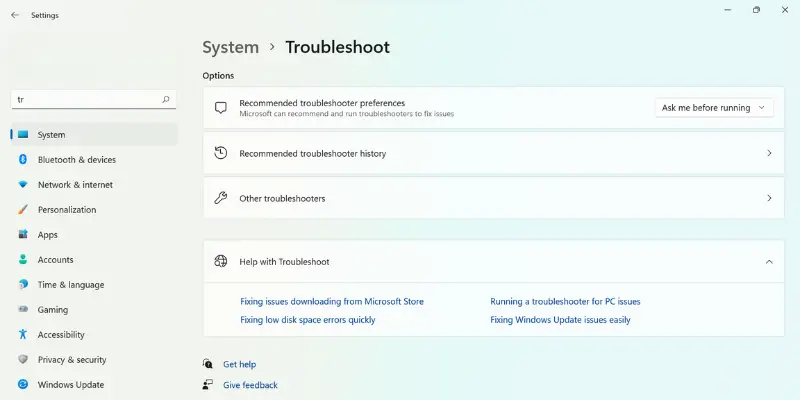Screen dimensions: 800x400
Task: Click the Time & language globe icon
Action: pyautogui.click(x=23, y=285)
